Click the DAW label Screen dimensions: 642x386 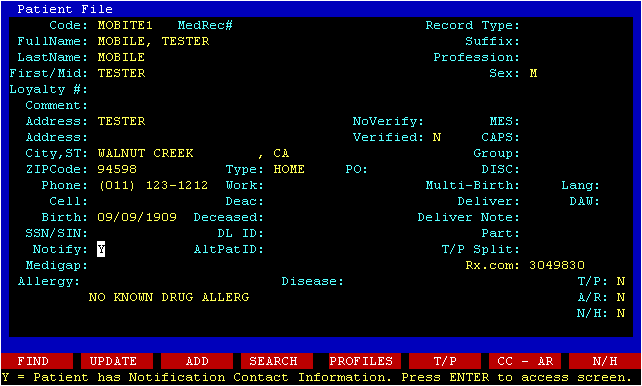tap(585, 201)
